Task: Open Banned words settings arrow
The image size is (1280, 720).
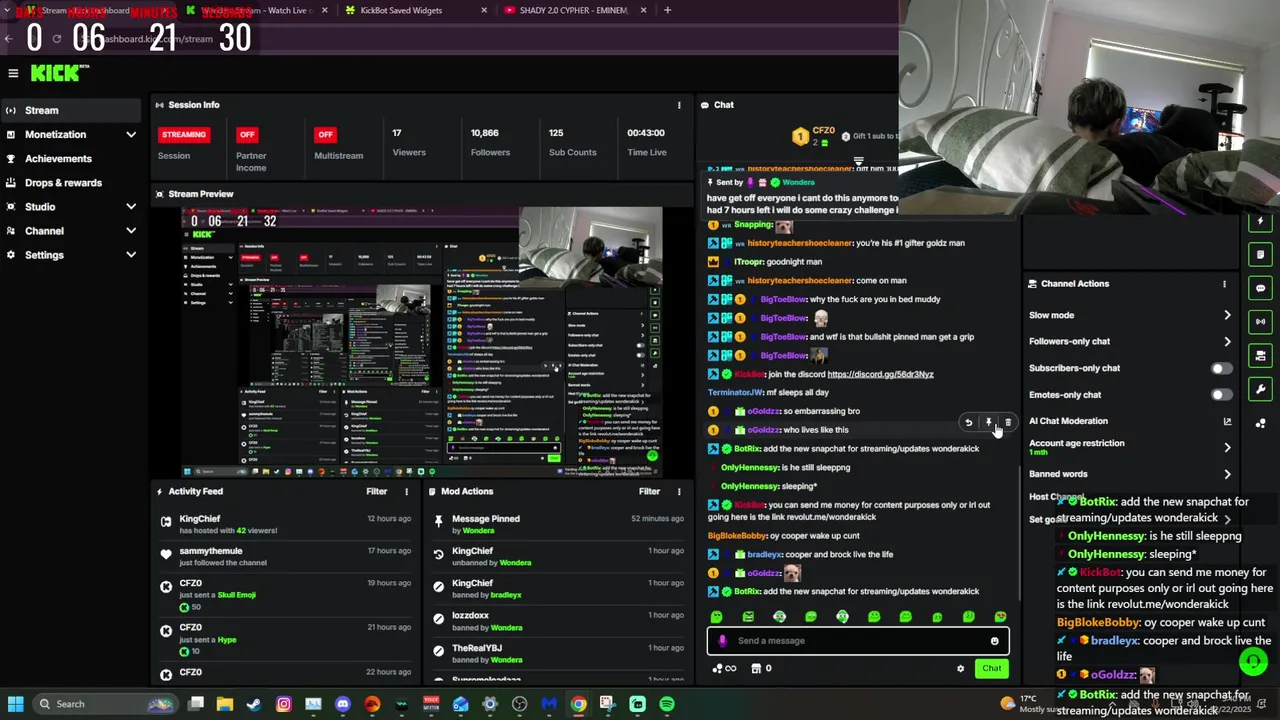Action: pos(1227,475)
